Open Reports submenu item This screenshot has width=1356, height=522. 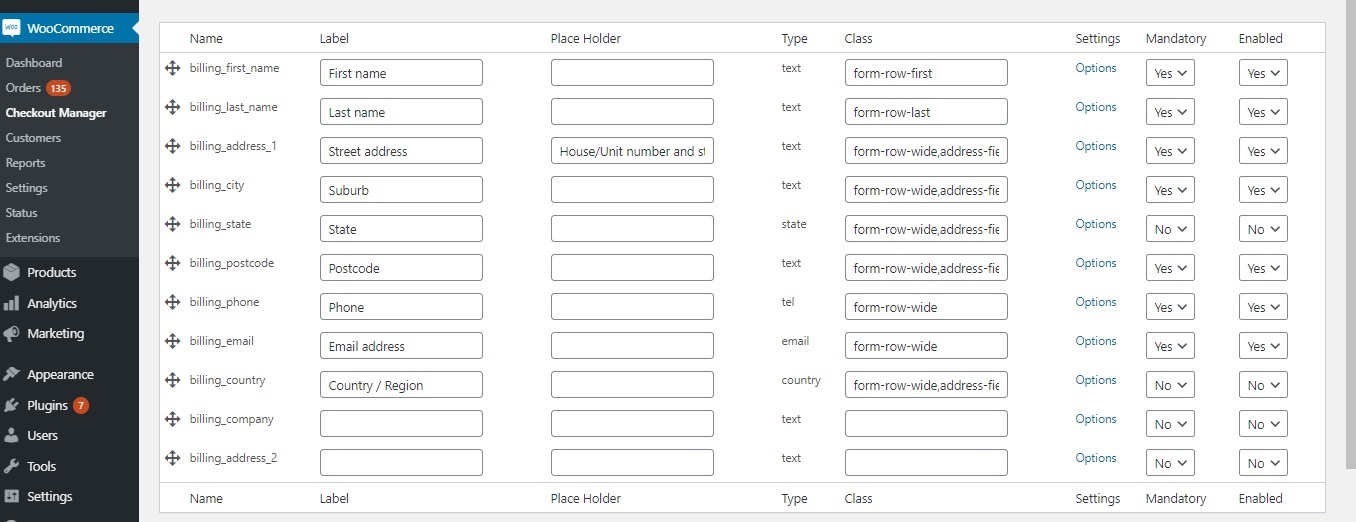tap(25, 163)
